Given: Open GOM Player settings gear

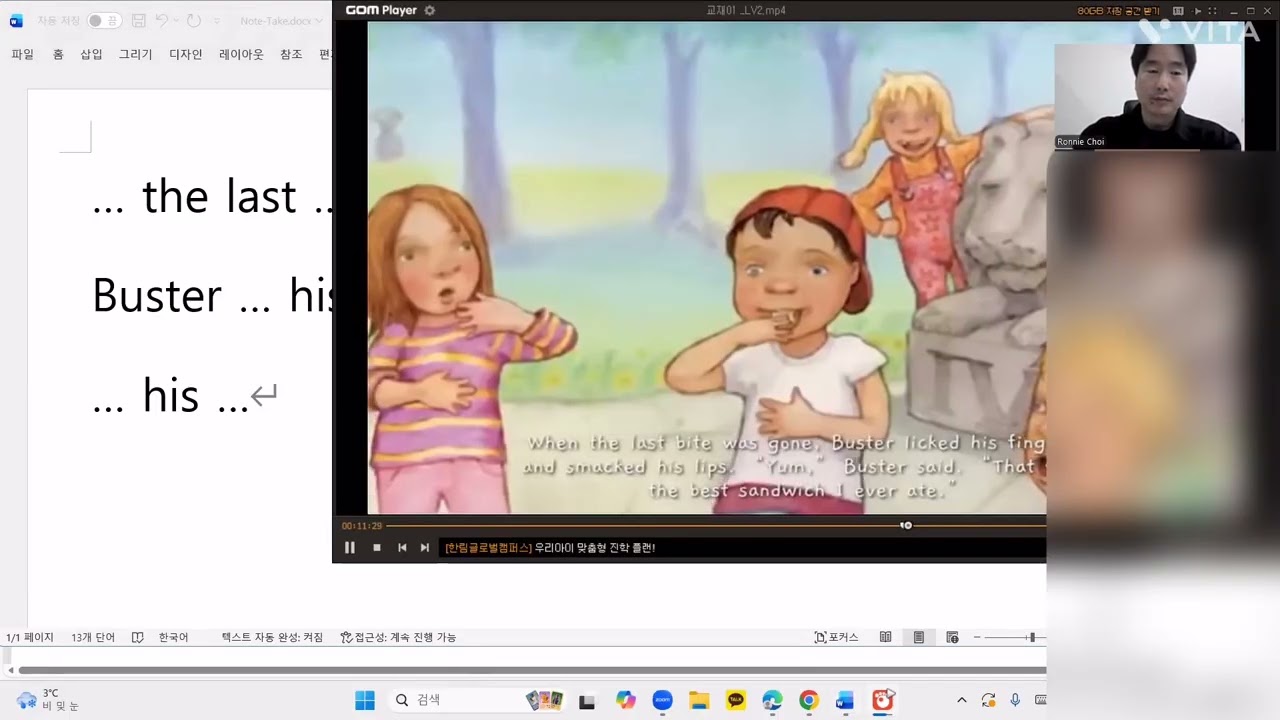Looking at the screenshot, I should pos(430,10).
